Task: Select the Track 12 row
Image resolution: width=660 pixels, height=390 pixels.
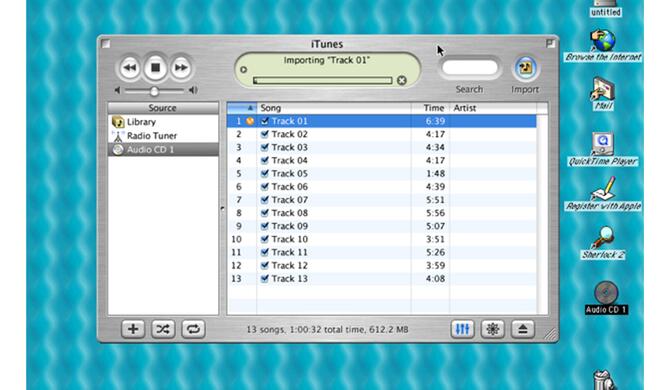Action: click(382, 265)
